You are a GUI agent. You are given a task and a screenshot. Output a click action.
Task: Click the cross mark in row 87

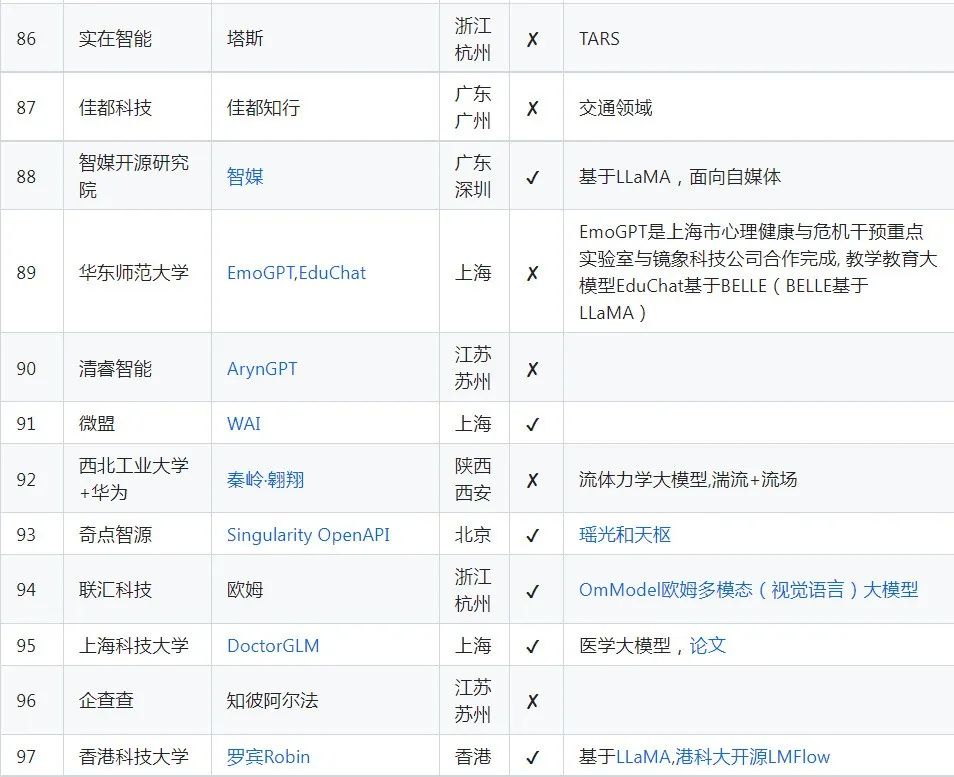[532, 108]
